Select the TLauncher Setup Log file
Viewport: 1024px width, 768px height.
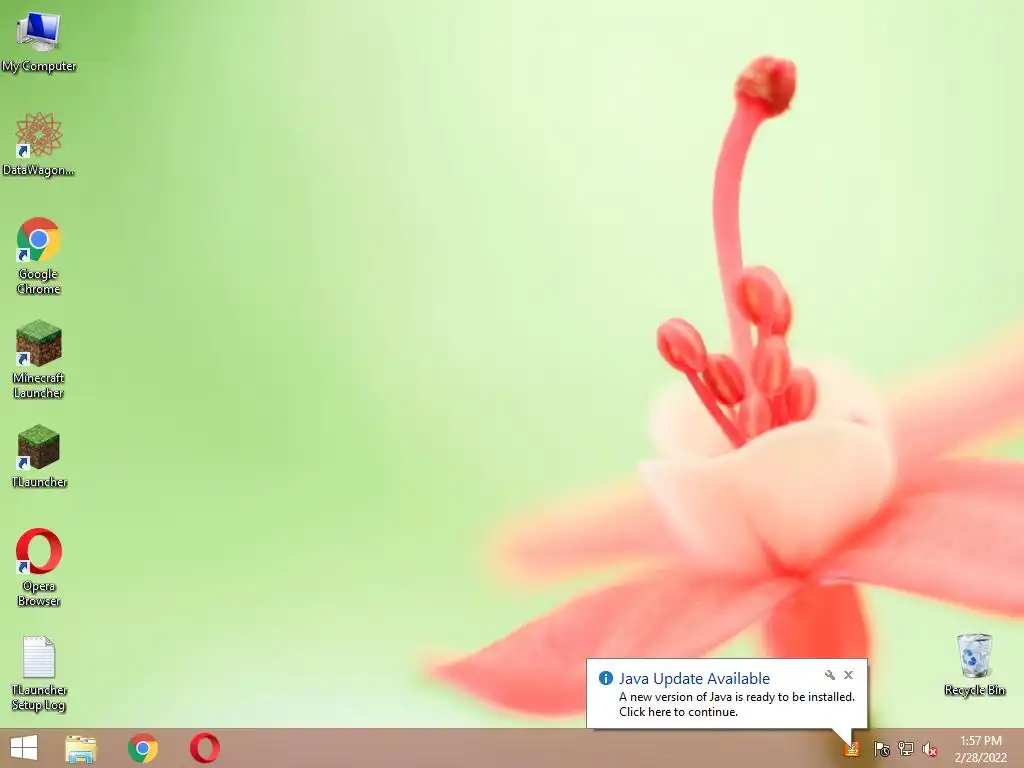(39, 673)
